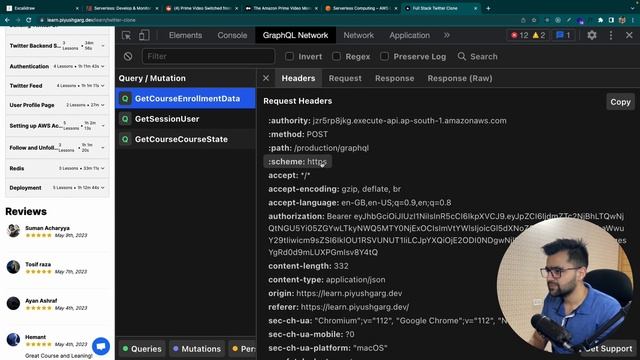This screenshot has width=640, height=360.
Task: Switch to the Application tab
Action: pyautogui.click(x=409, y=36)
